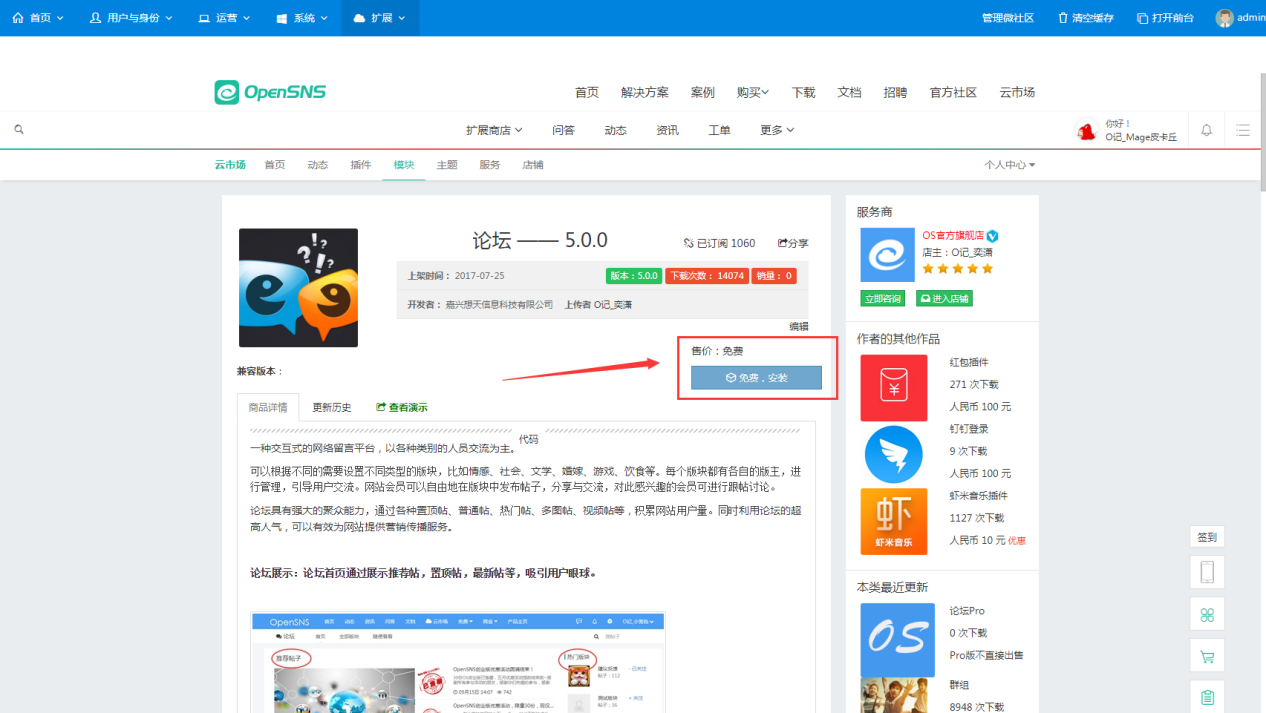Expand the 个人中心 dropdown

pos(1010,165)
